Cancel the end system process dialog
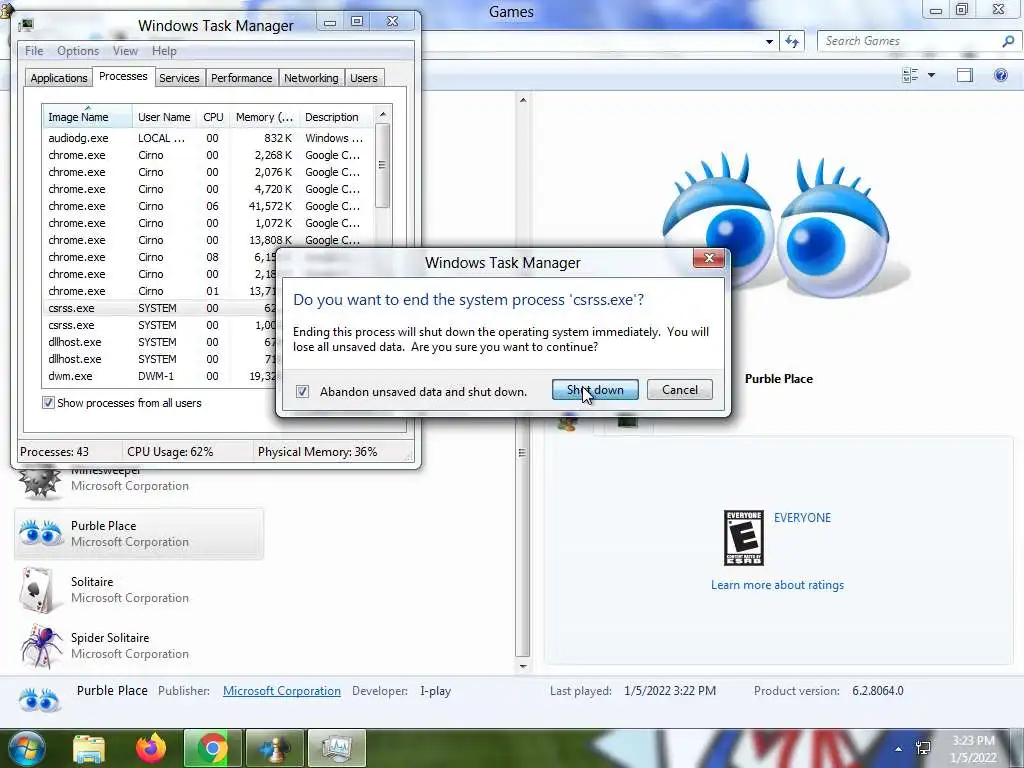This screenshot has width=1024, height=768. (679, 390)
